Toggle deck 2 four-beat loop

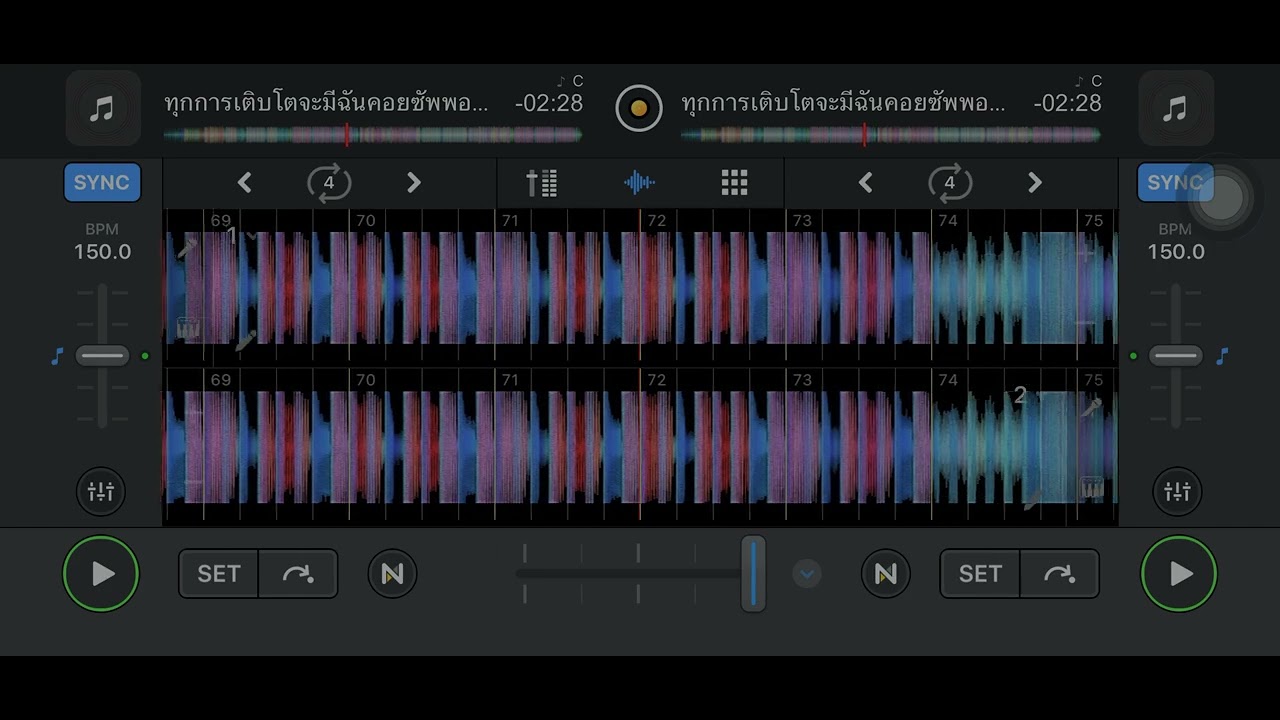click(x=949, y=183)
